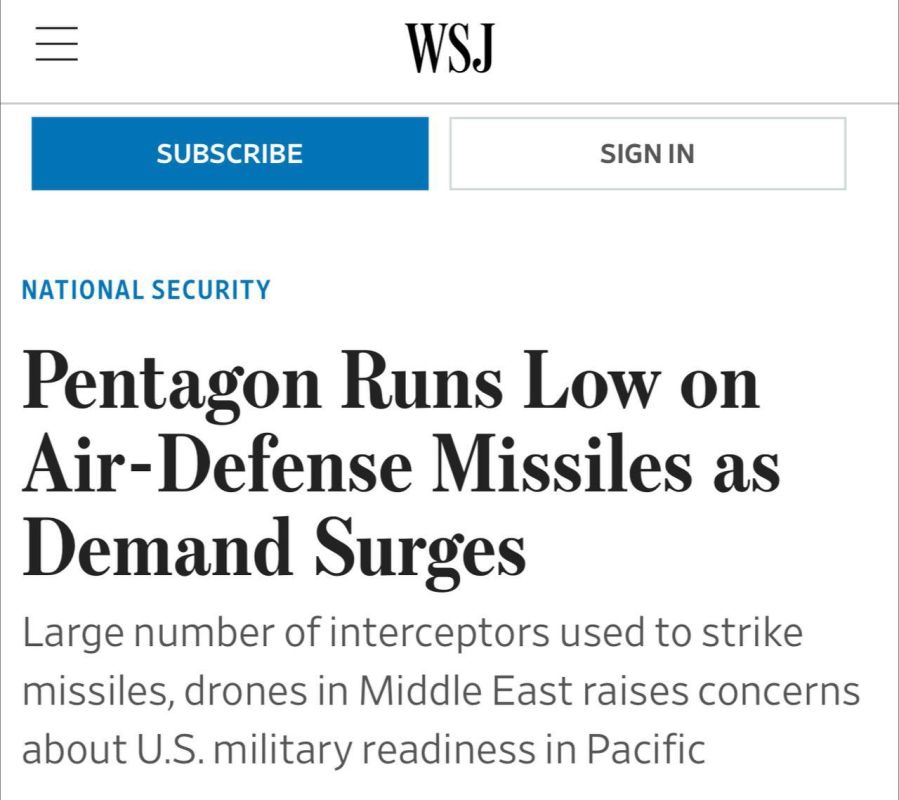Click the blue Subscribe button

[230, 154]
